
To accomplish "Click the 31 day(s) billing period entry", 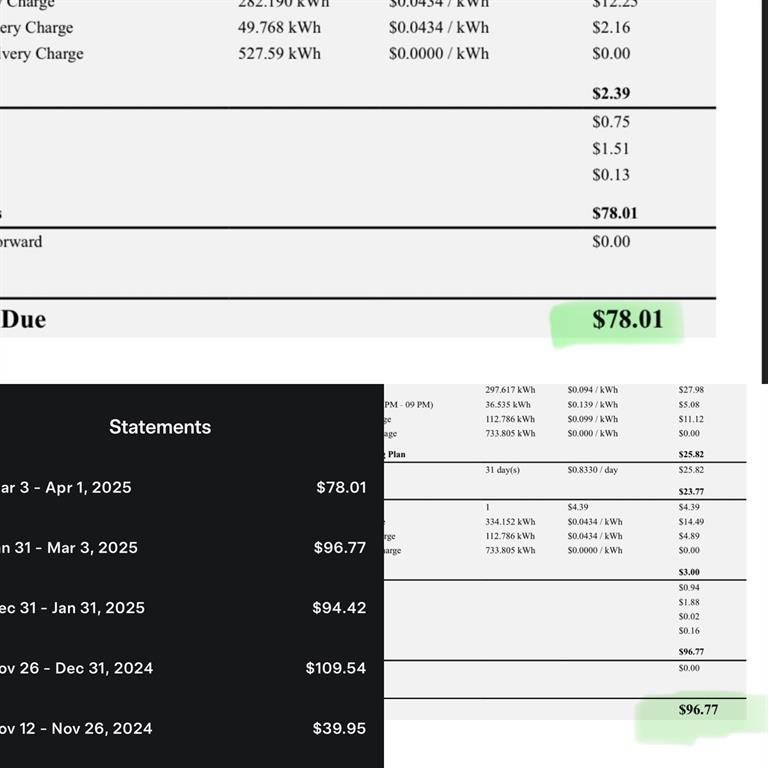I will click(502, 470).
